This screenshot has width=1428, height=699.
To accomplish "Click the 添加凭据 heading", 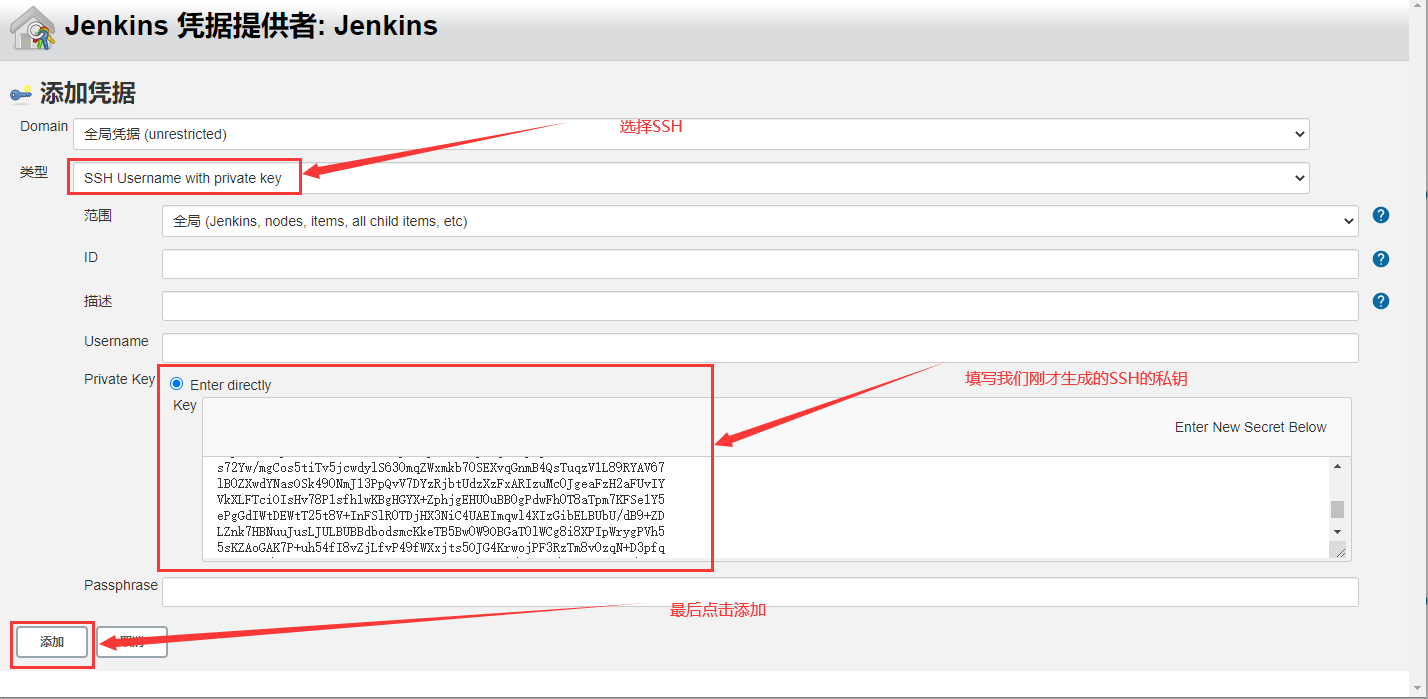I will (x=88, y=94).
